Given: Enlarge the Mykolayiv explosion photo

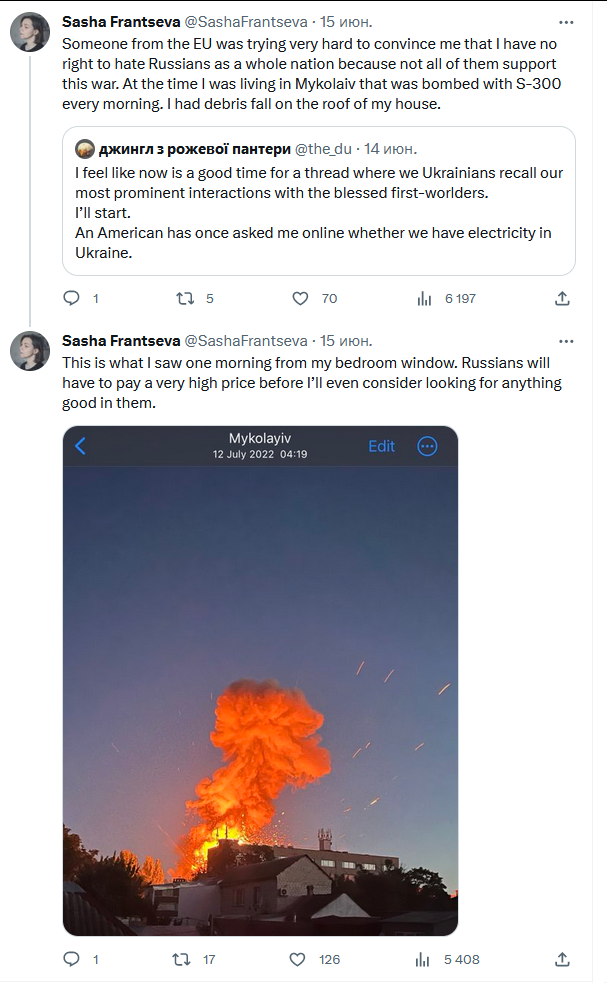Looking at the screenshot, I should 260,681.
